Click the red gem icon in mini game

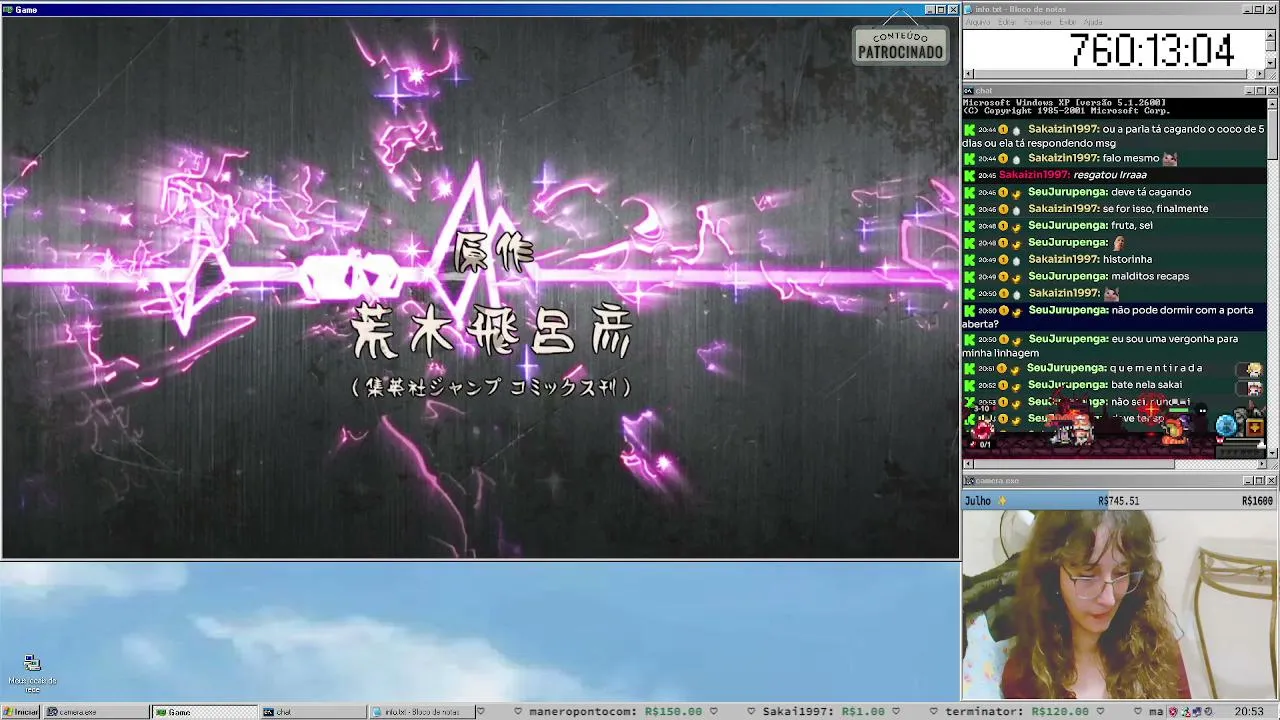point(983,430)
